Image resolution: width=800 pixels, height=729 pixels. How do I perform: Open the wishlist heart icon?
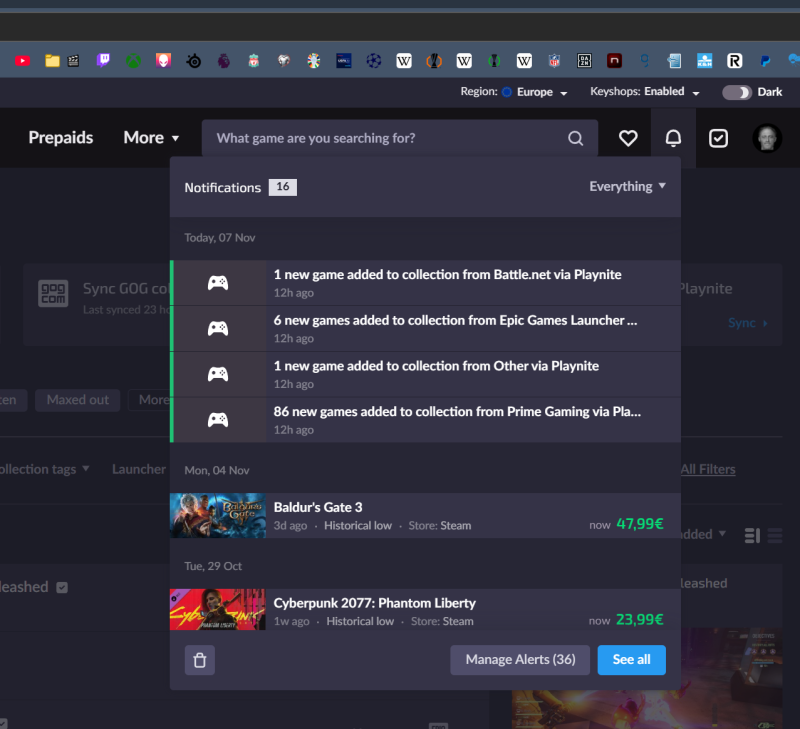coord(628,138)
